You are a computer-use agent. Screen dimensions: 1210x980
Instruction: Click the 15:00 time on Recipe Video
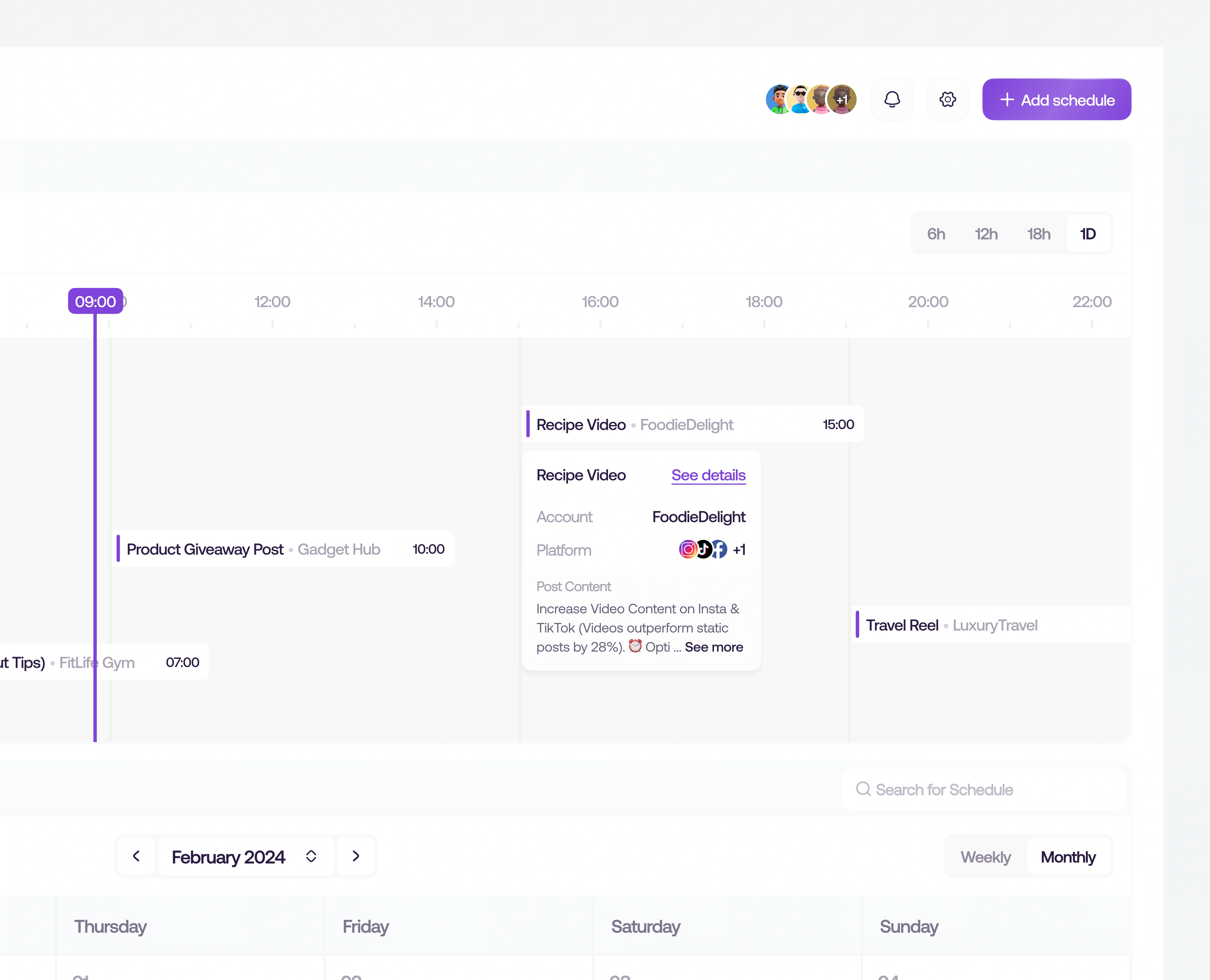[838, 424]
